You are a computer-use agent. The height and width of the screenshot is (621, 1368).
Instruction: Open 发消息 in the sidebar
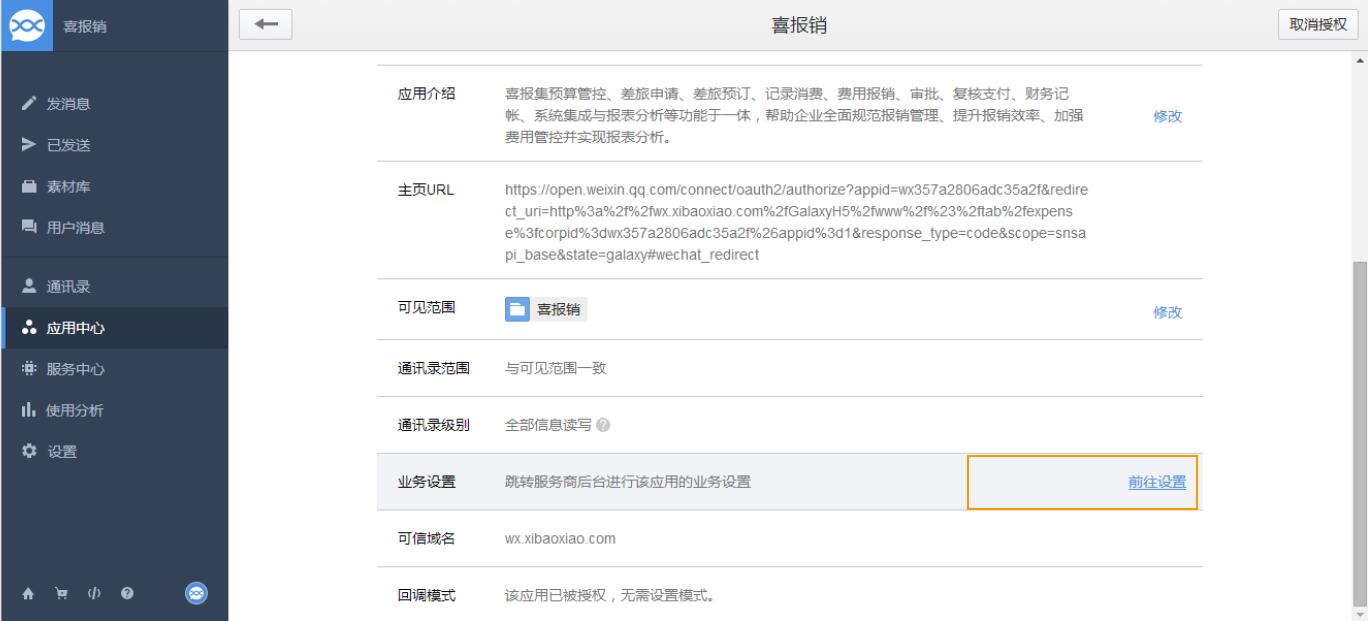72,104
